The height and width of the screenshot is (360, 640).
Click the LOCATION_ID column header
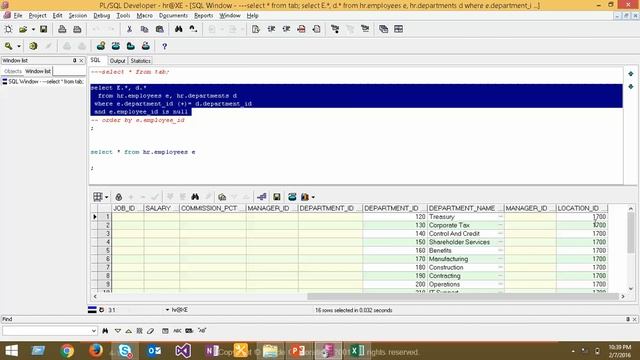click(582, 208)
